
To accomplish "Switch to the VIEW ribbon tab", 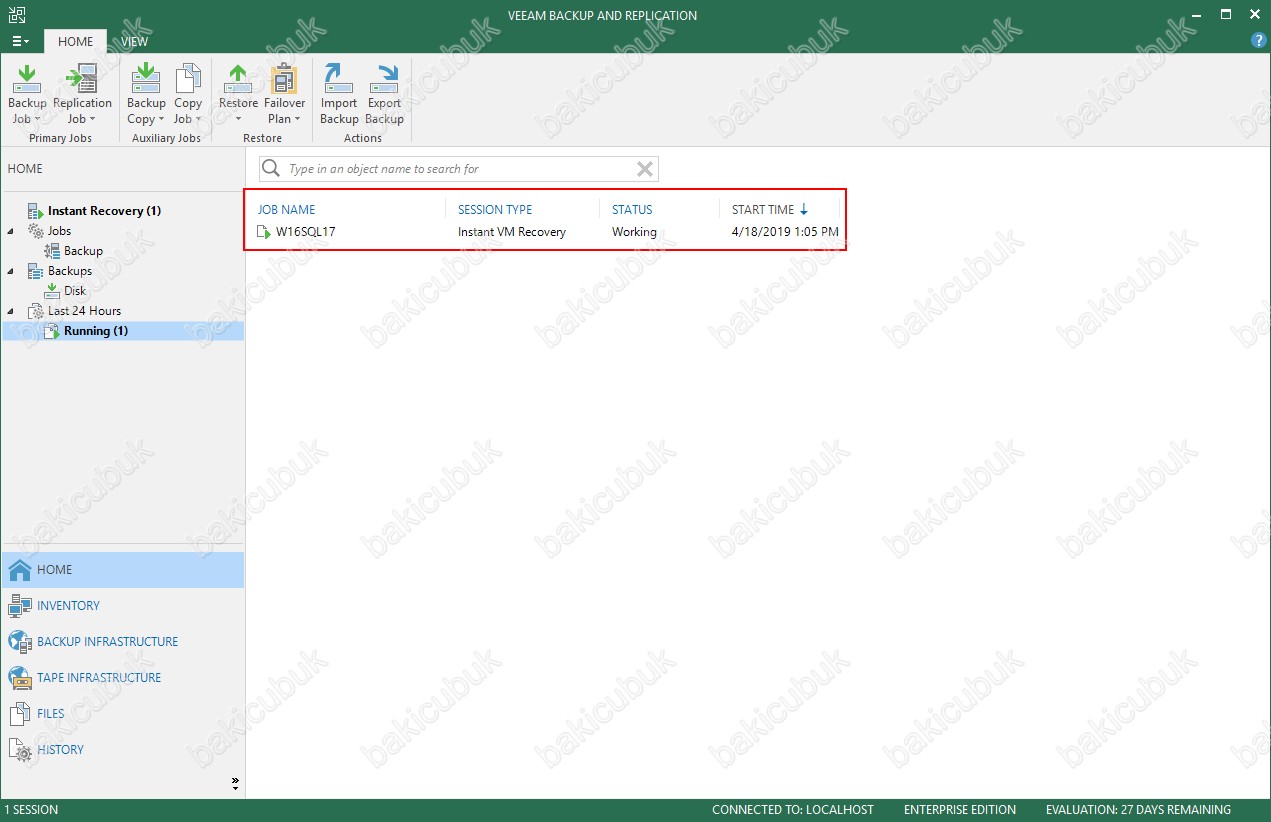I will (x=134, y=41).
